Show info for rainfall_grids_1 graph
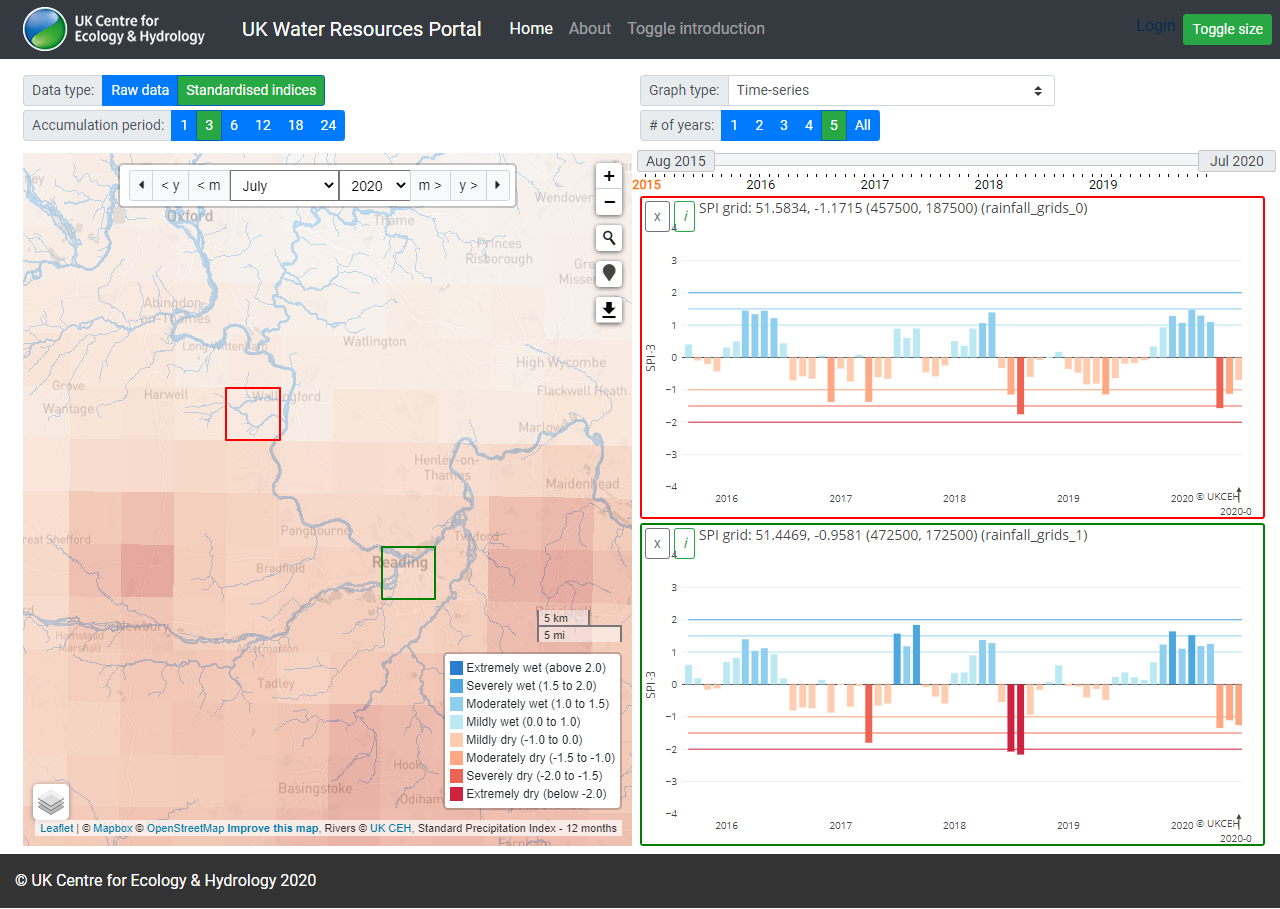Viewport: 1280px width, 909px height. pyautogui.click(x=684, y=543)
